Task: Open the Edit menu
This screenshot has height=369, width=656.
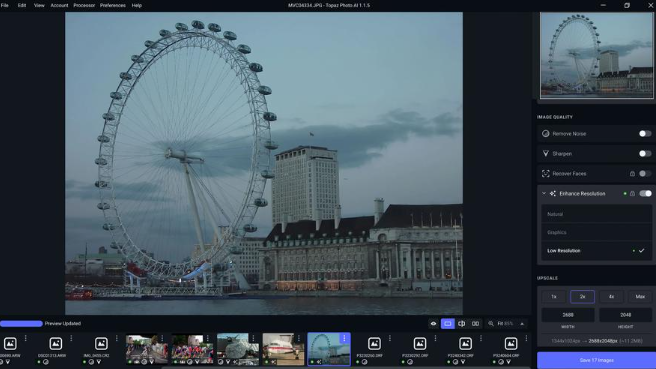Action: [x=22, y=5]
